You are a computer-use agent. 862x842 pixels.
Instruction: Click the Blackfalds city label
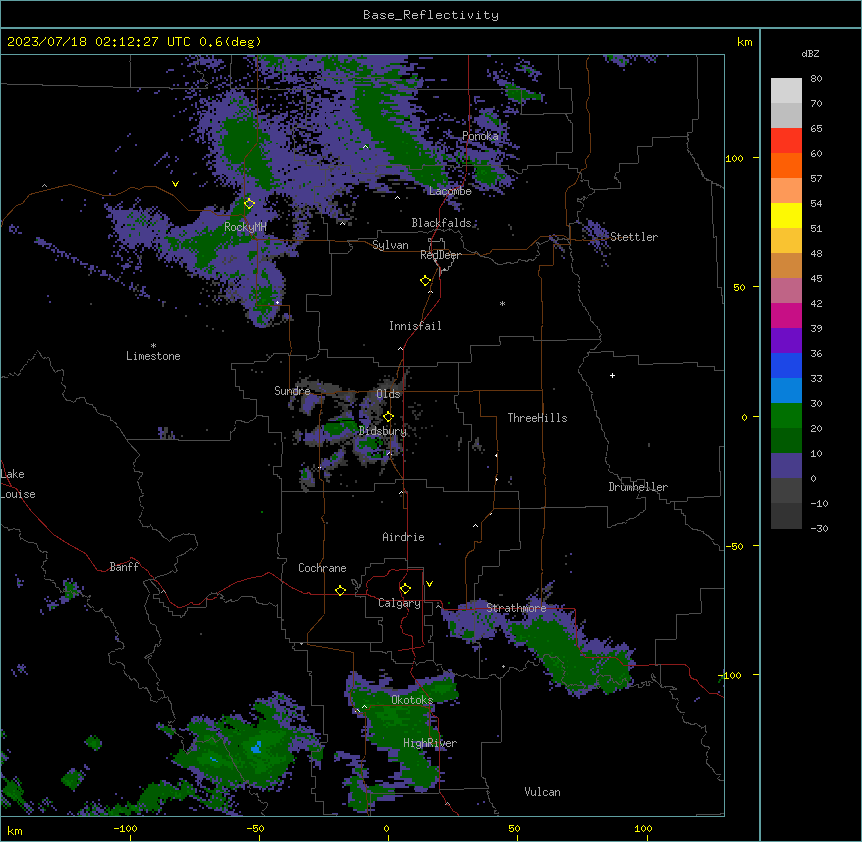441,223
